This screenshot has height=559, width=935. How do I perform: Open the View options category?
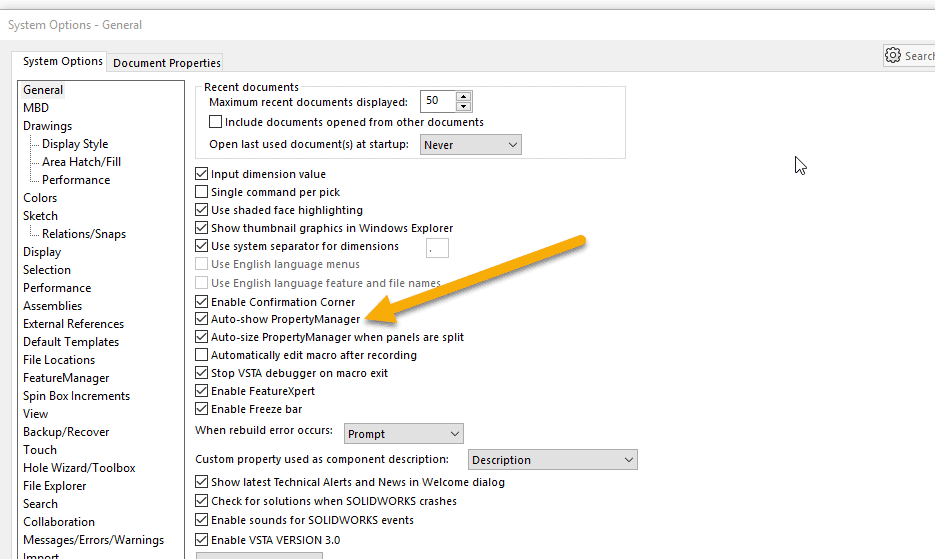(x=35, y=413)
